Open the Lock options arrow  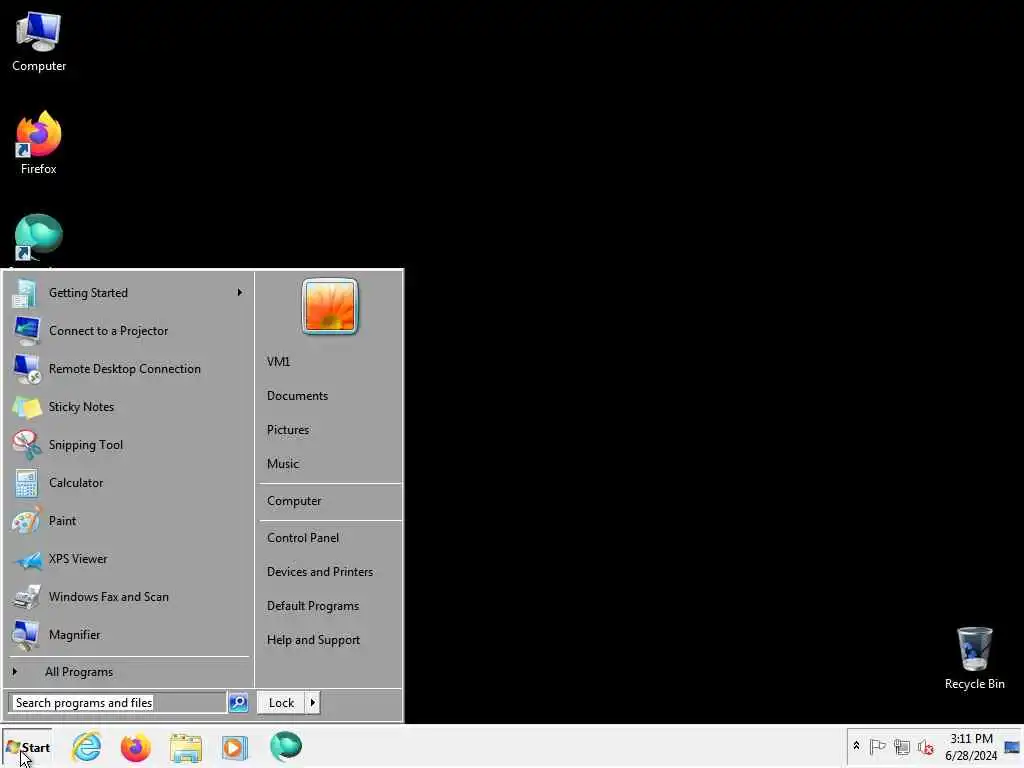coord(312,703)
